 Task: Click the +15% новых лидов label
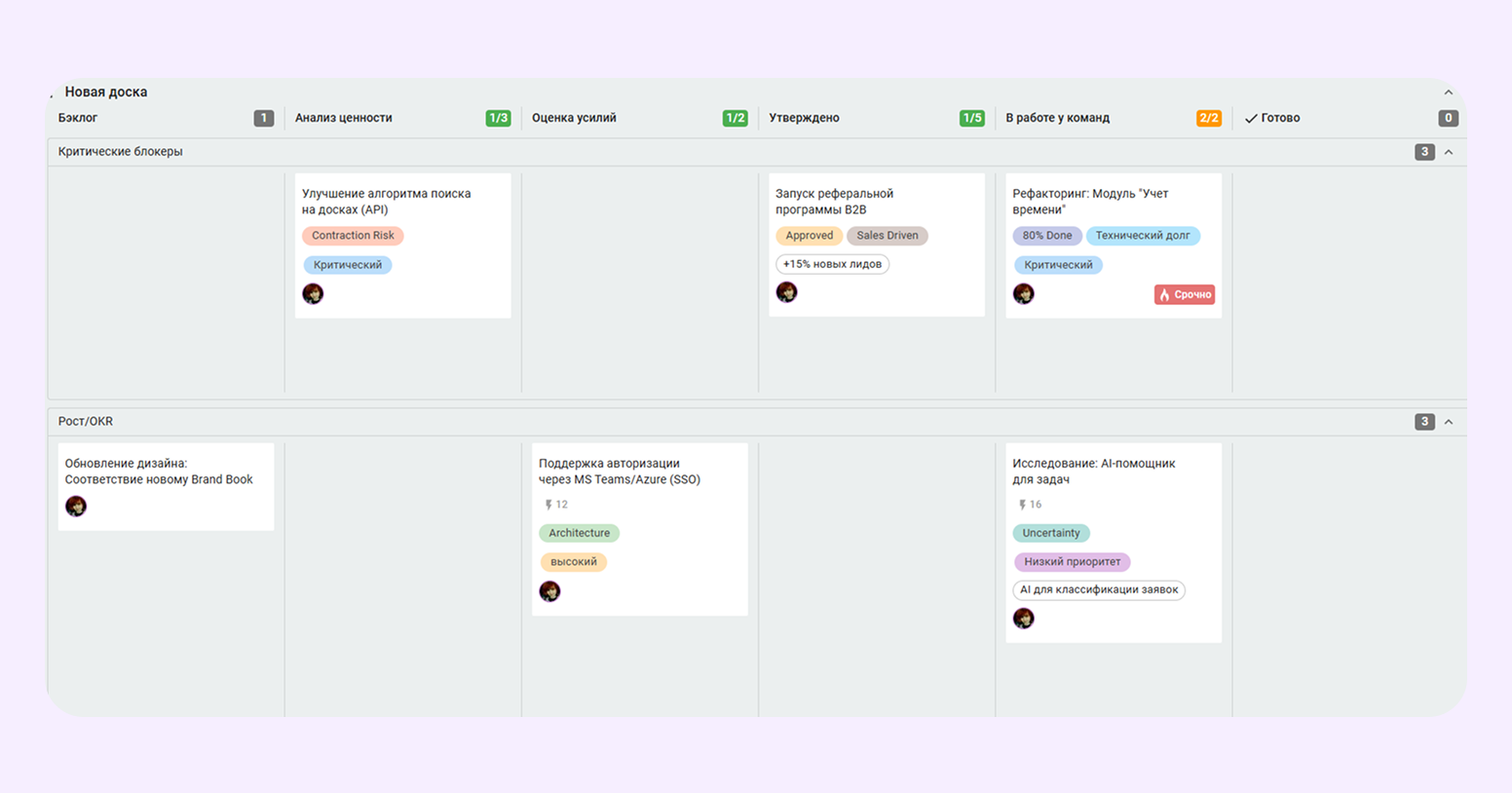coord(832,264)
